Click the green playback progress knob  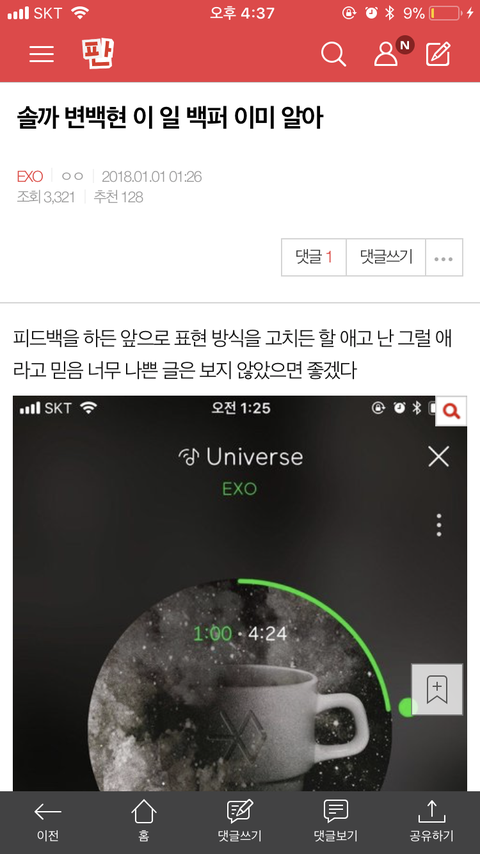tap(408, 707)
